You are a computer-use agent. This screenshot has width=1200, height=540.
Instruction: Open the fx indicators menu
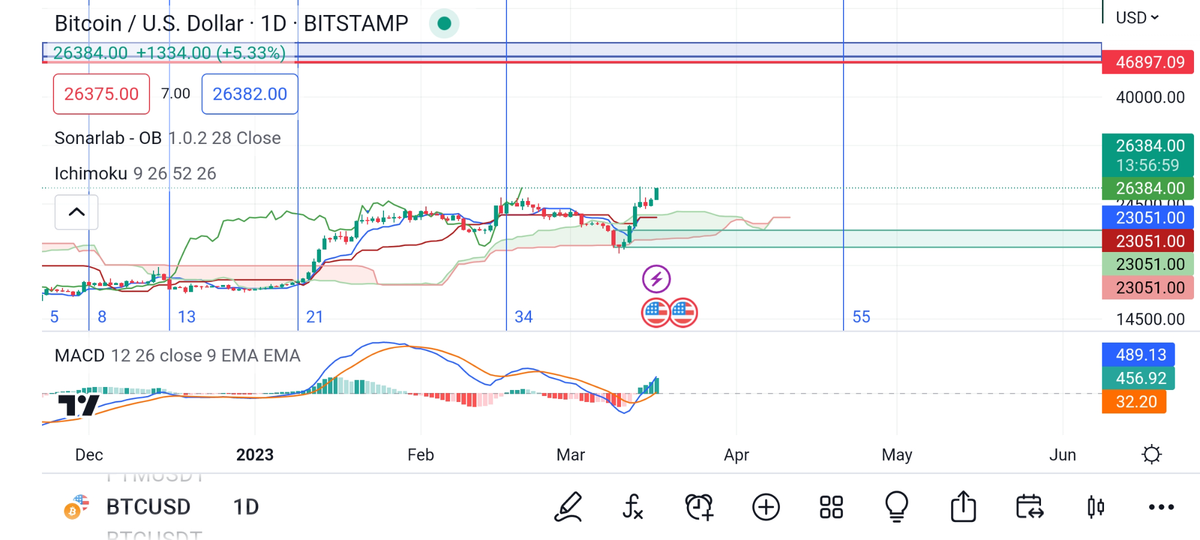[x=632, y=507]
